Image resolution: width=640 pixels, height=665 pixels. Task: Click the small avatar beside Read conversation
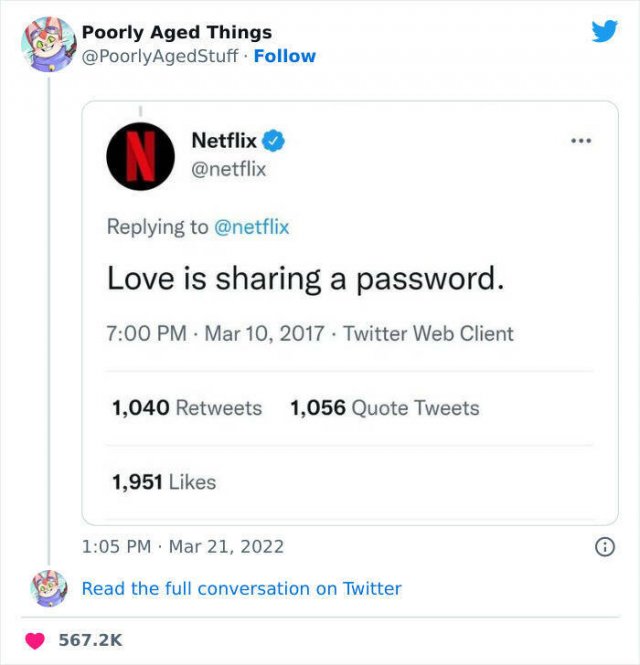pyautogui.click(x=49, y=589)
